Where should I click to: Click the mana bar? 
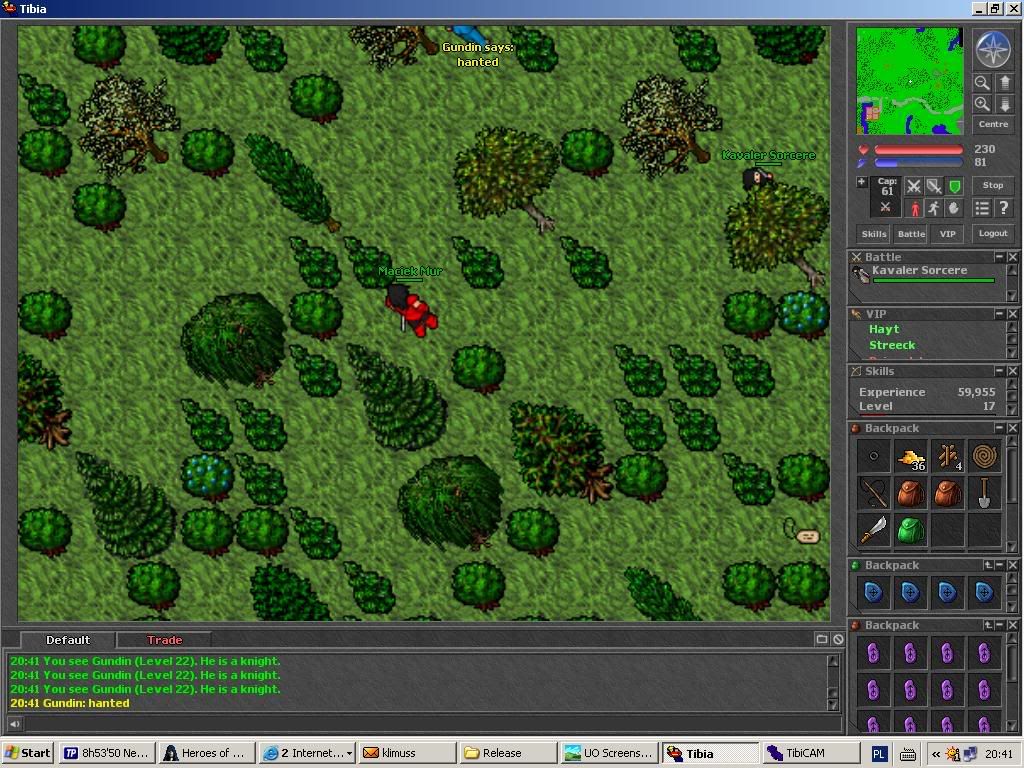[x=919, y=163]
